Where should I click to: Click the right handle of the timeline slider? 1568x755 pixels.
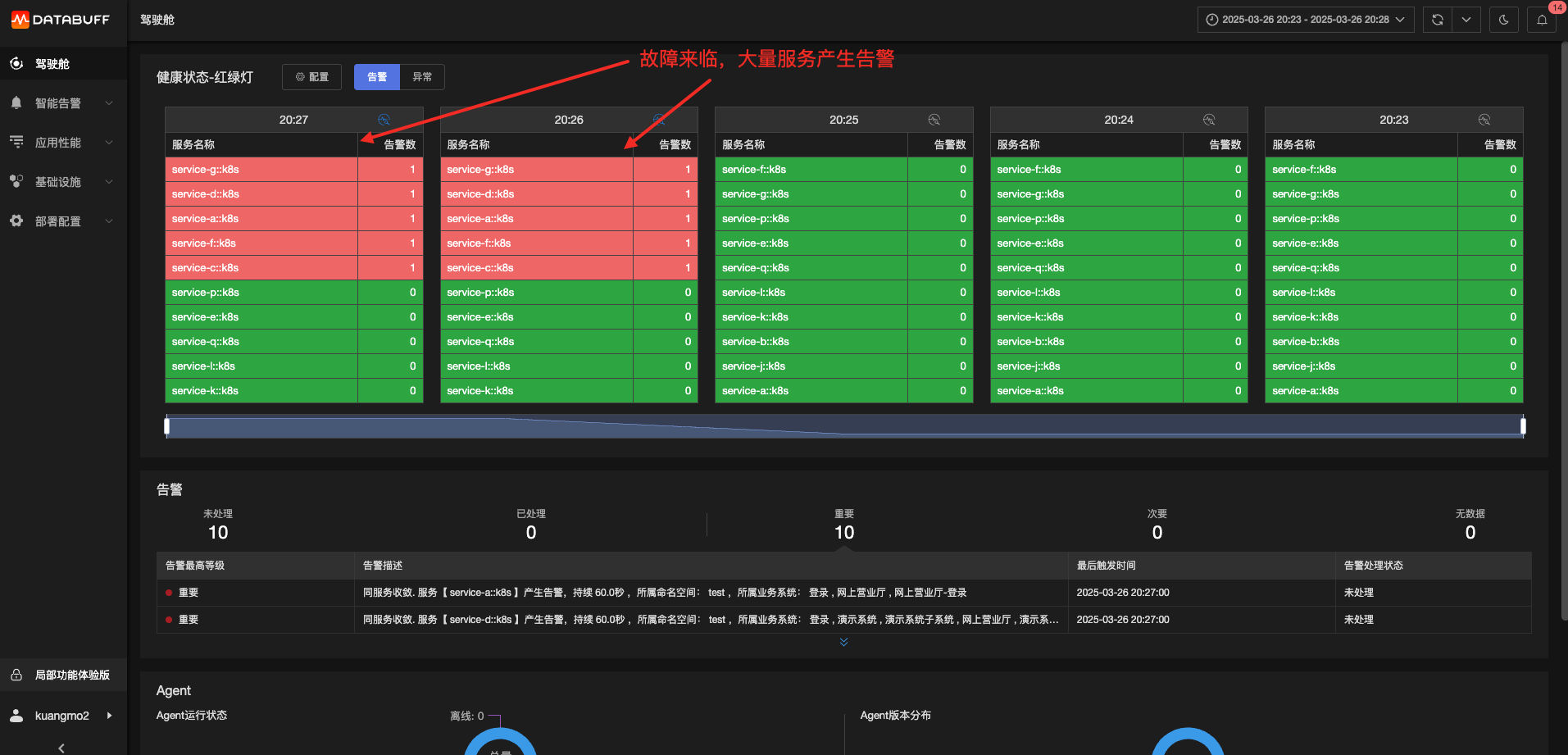1523,425
